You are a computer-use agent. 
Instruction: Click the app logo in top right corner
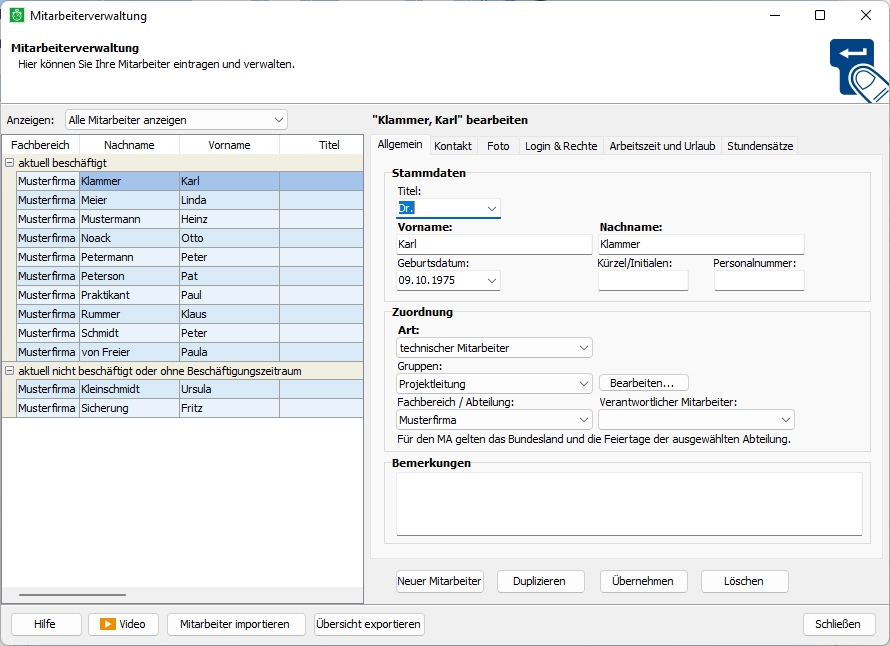click(x=858, y=69)
